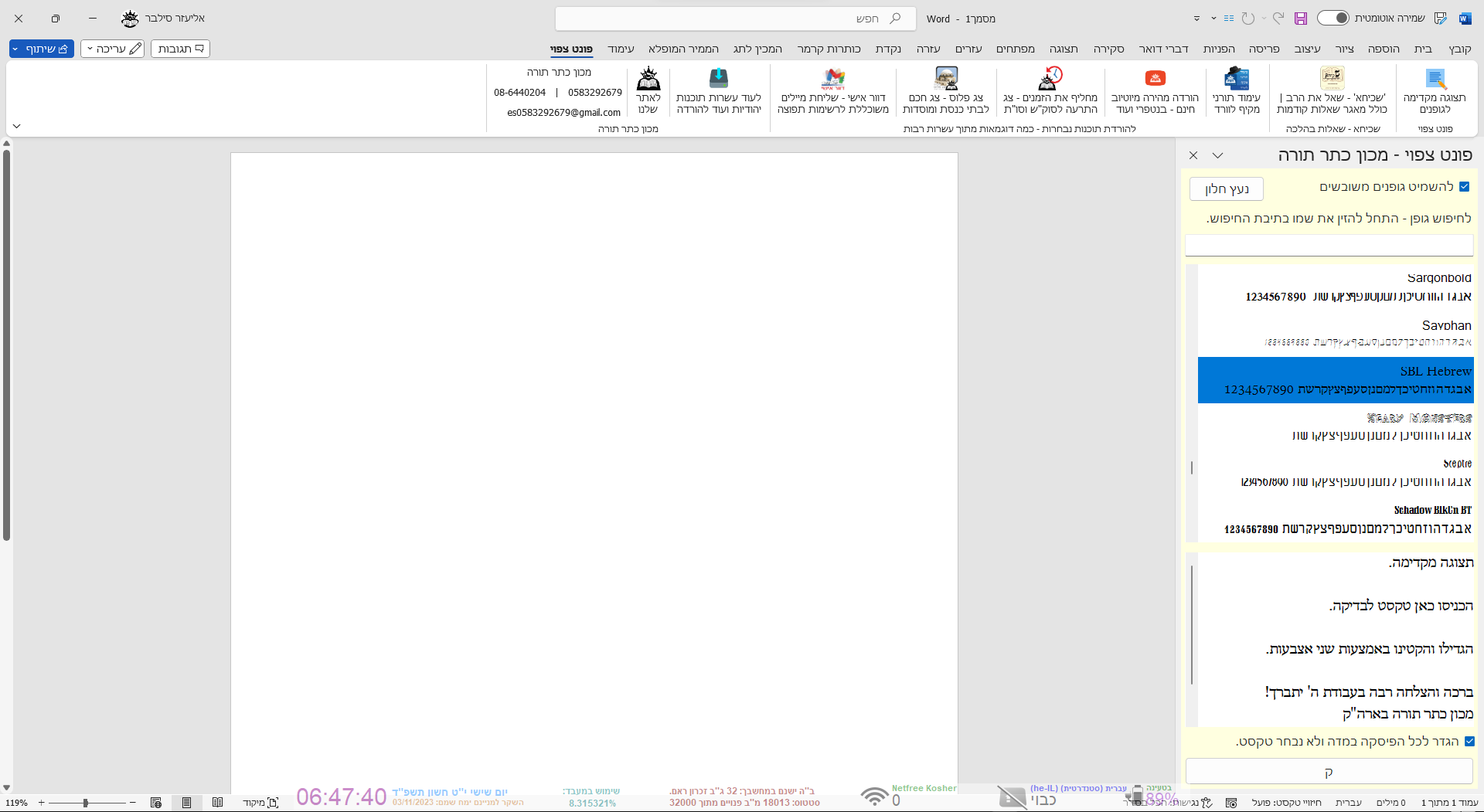Viewport: 1484px width, 812px height.
Task: Uncheck the 'הגדר לכל הפיסקה' checkbox
Action: tap(1469, 742)
